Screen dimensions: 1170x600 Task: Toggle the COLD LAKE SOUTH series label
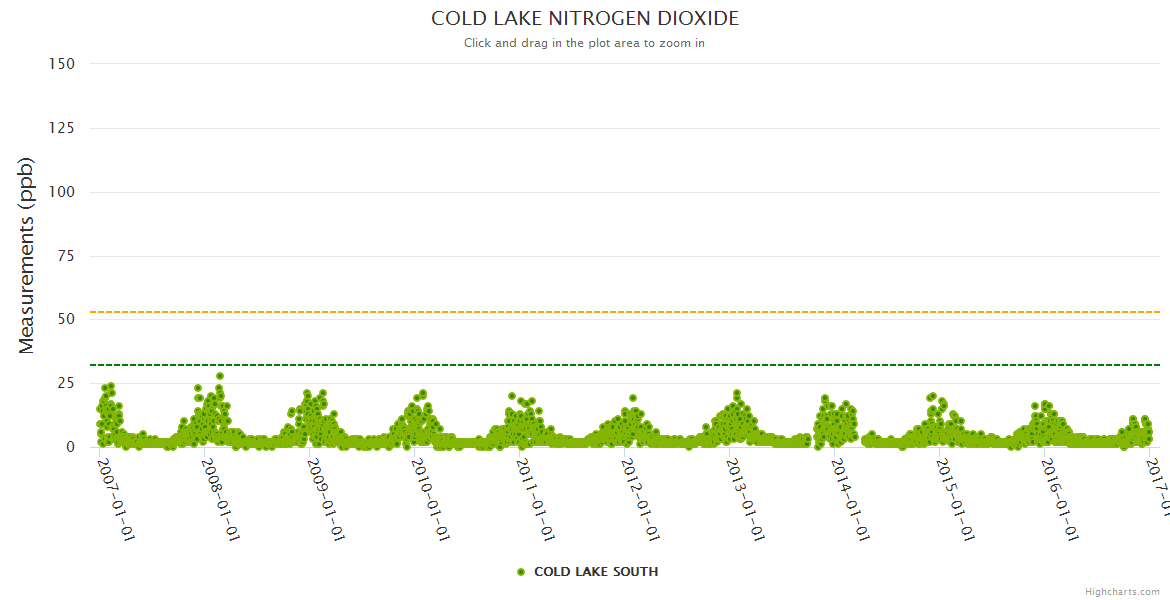595,572
